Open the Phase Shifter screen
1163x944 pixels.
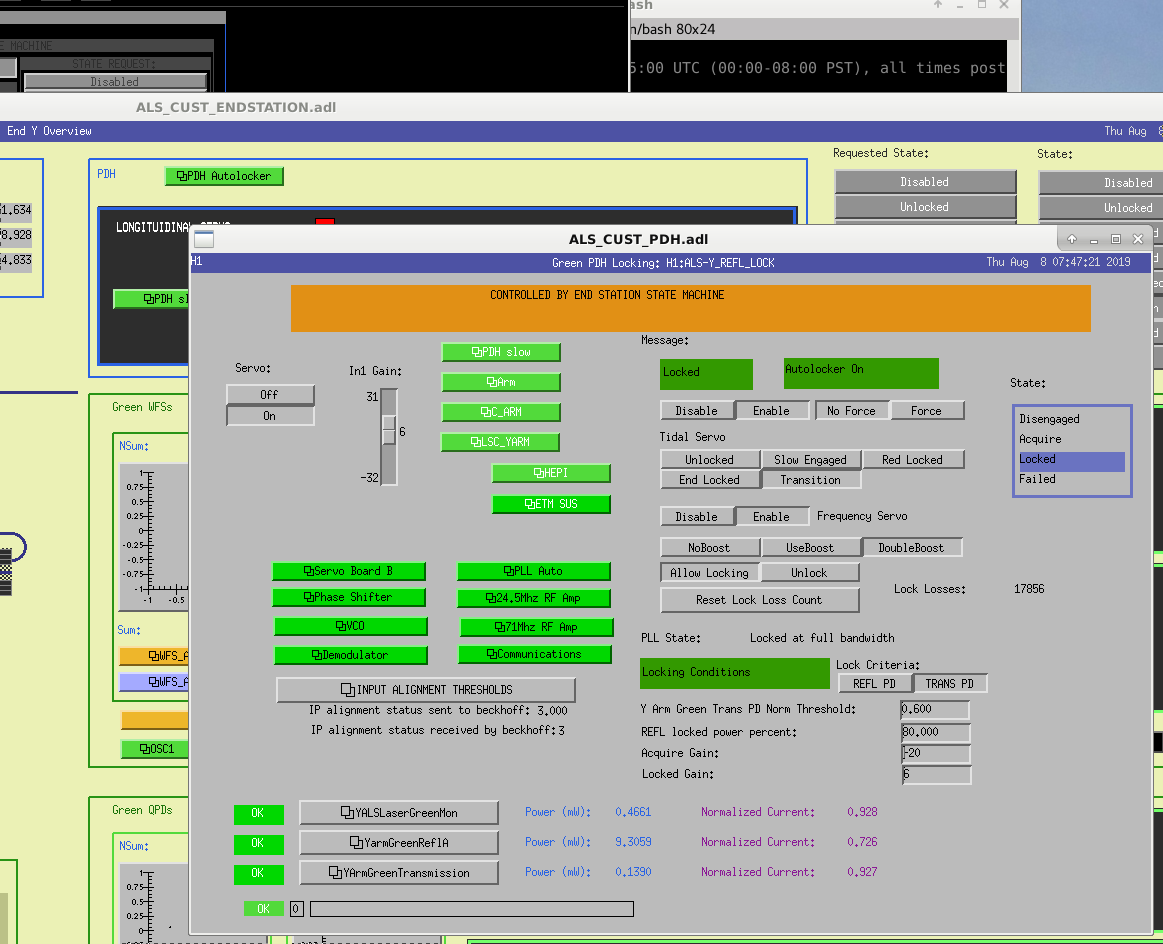click(x=349, y=597)
